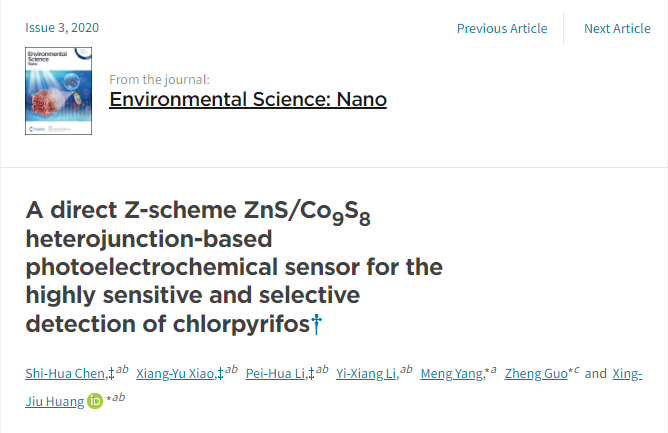668x433 pixels.
Task: Click the blue dagger footnote after chlorpyrifos
Action: [317, 324]
